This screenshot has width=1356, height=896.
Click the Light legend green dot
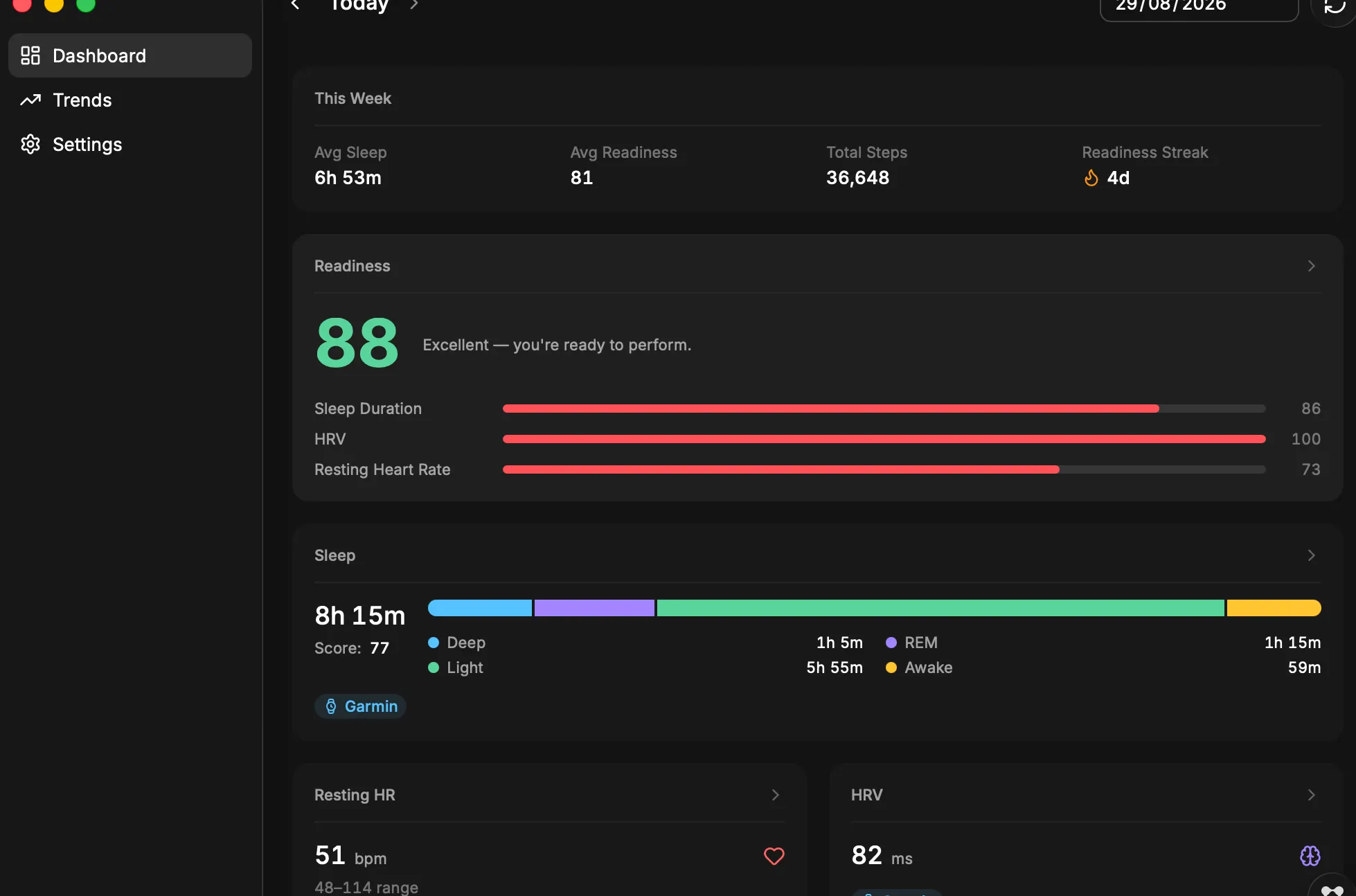tap(434, 667)
